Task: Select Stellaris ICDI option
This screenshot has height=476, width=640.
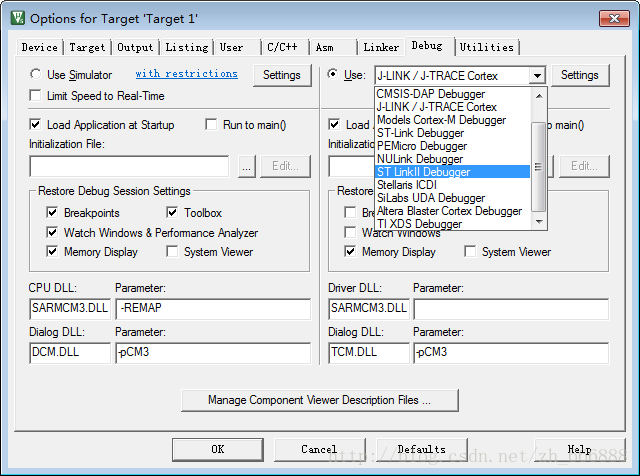Action: click(x=453, y=185)
